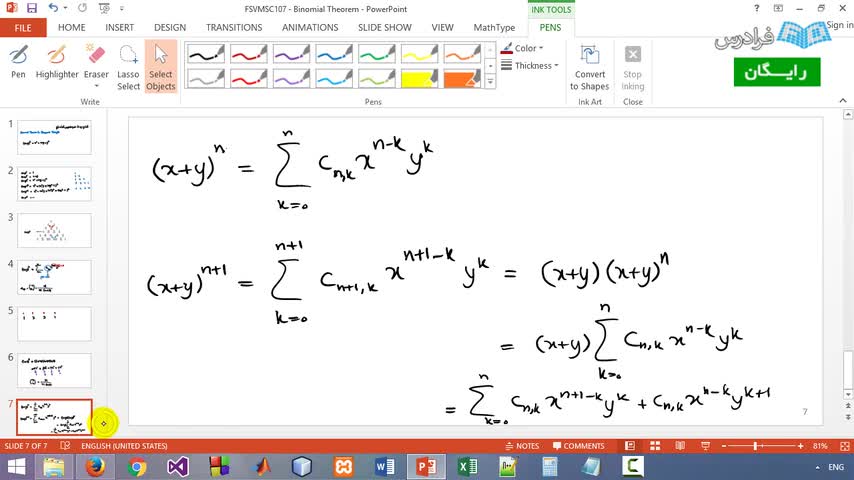Select slide 6 thumbnail
854x480 pixels.
54,370
